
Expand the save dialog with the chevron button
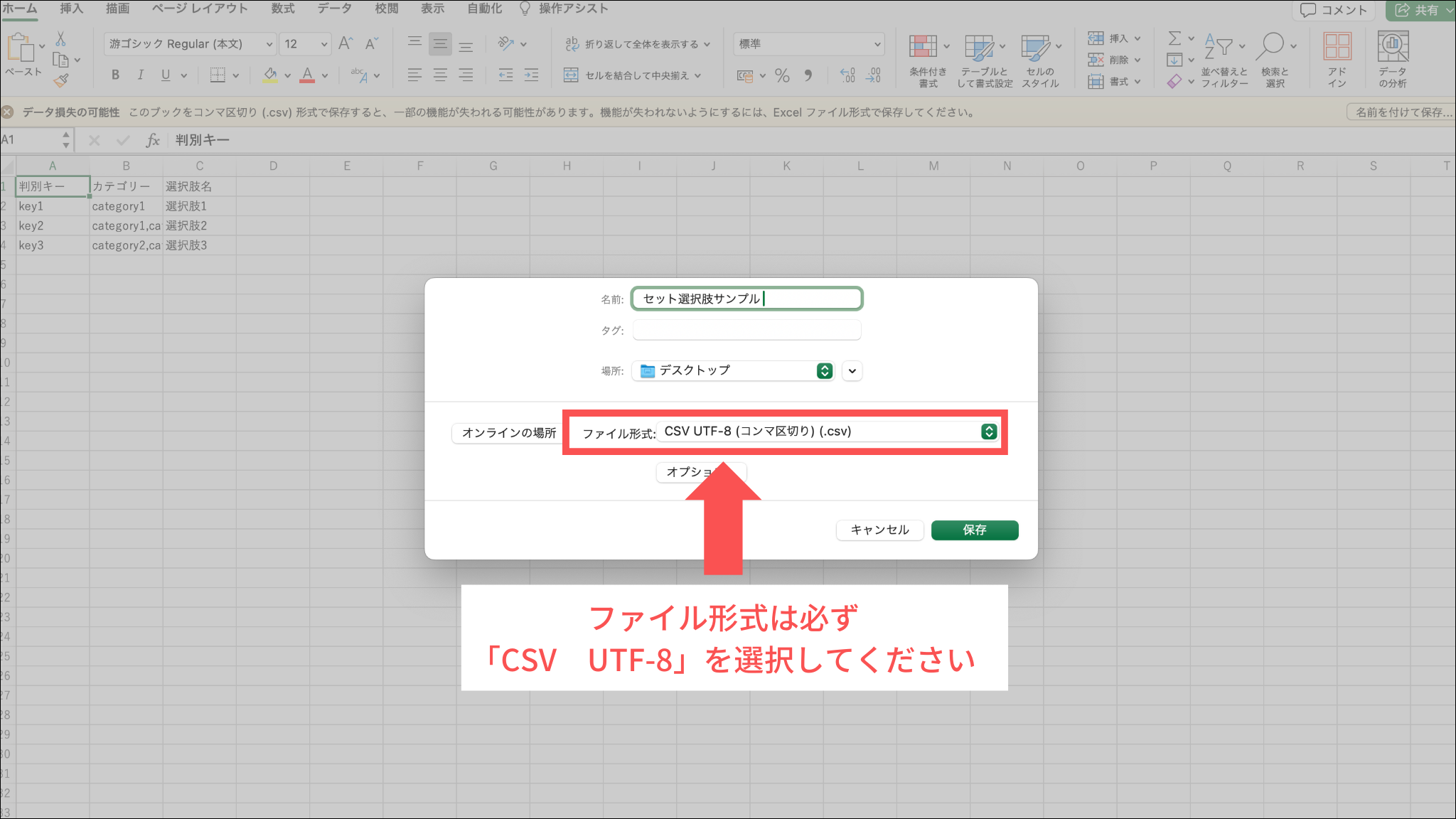[852, 370]
